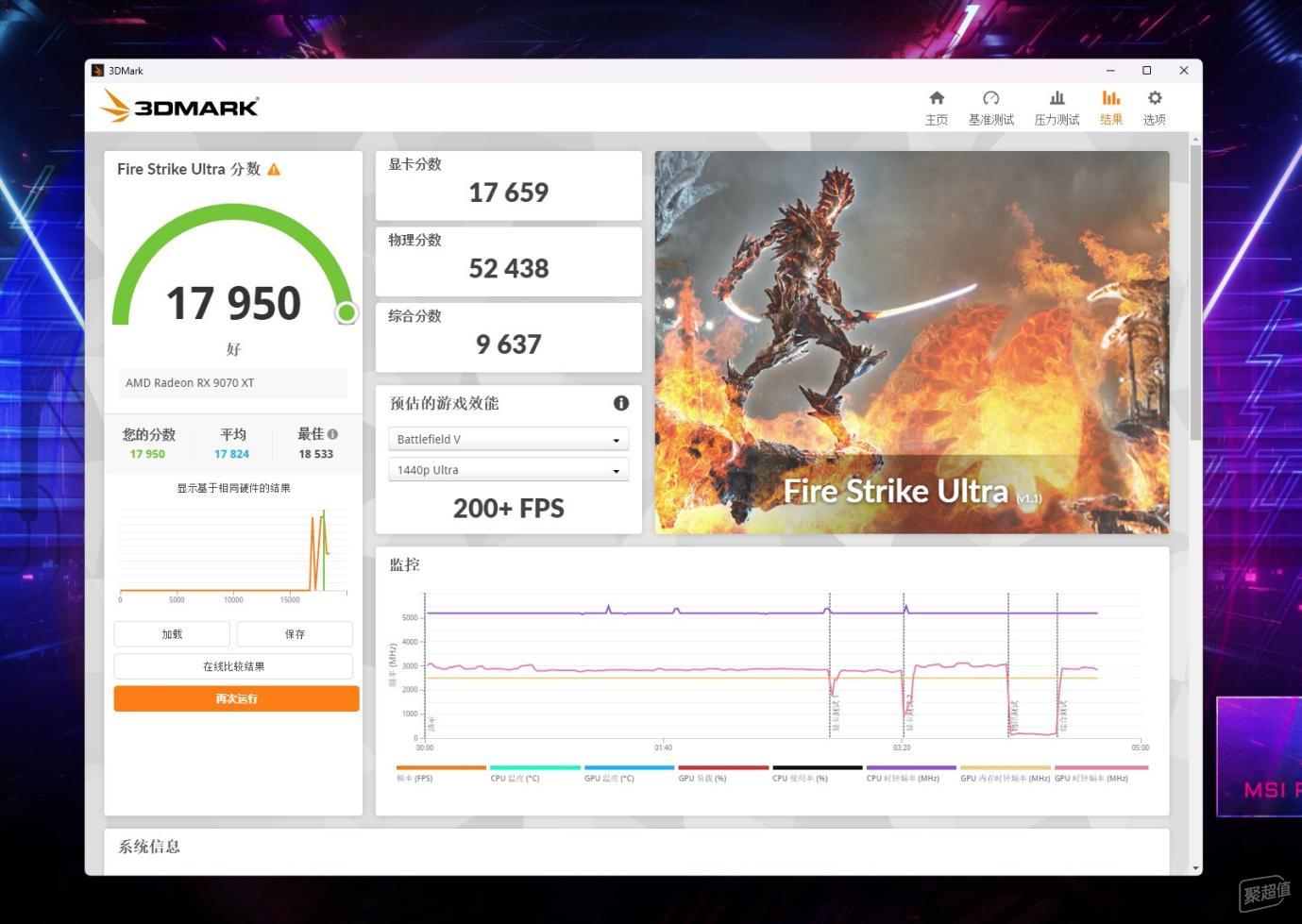The height and width of the screenshot is (924, 1302).
Task: Click the Load (加载) button
Action: 172,634
